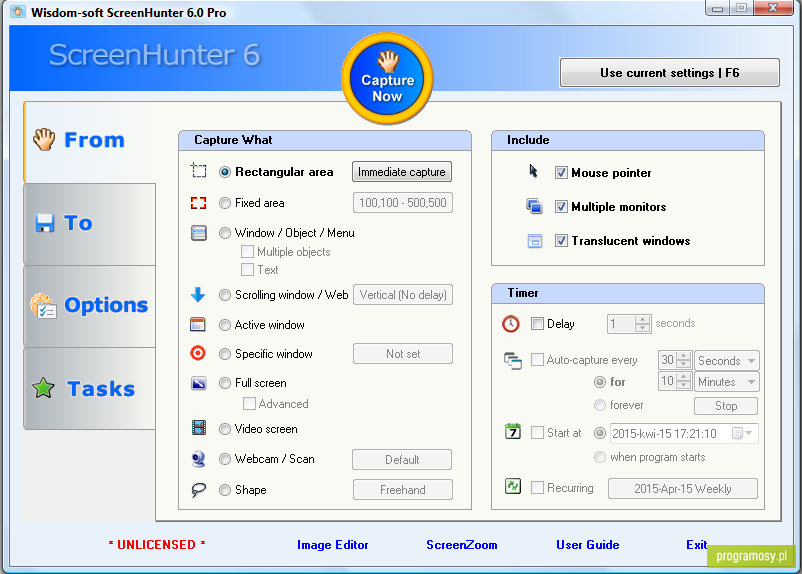
Task: Click the Exit link
Action: (696, 545)
